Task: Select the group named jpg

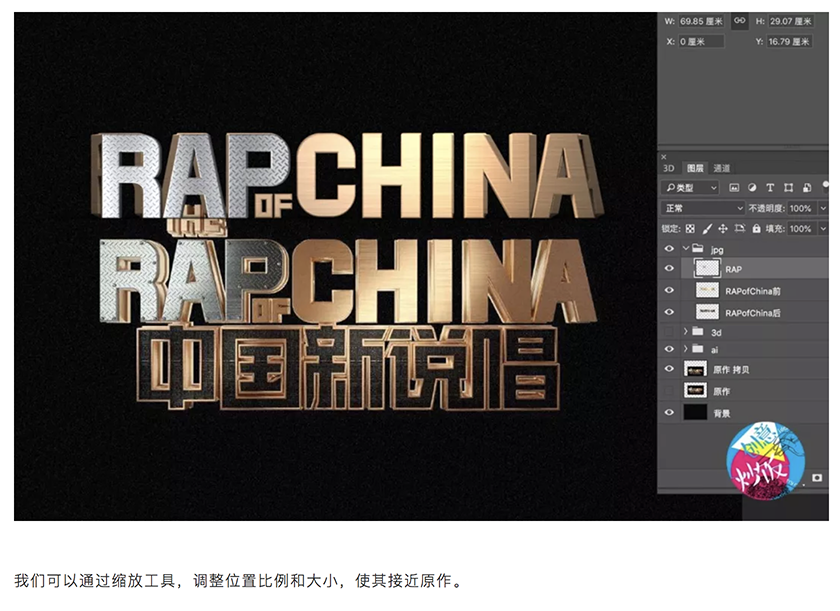Action: pyautogui.click(x=717, y=250)
